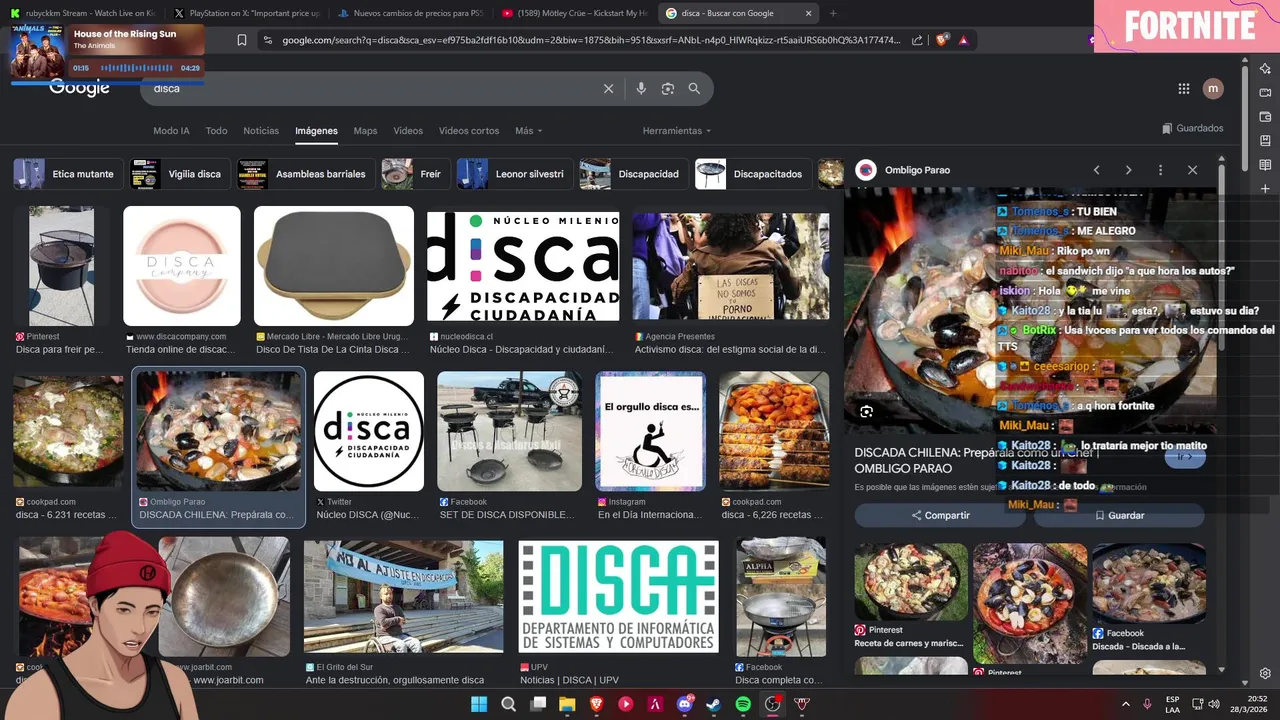Close the image preview panel
The image size is (1280, 720).
pos(1192,170)
